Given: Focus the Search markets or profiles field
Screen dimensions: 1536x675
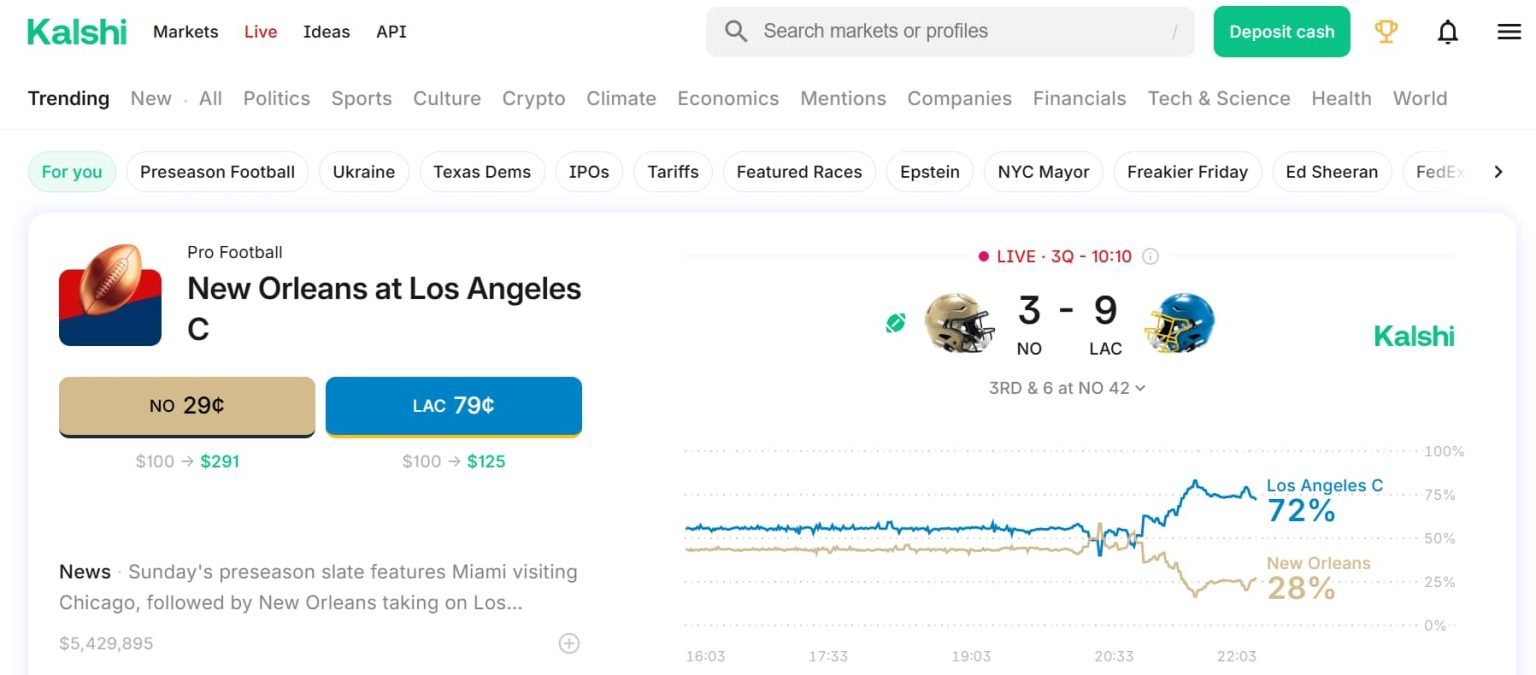Looking at the screenshot, I should (950, 32).
